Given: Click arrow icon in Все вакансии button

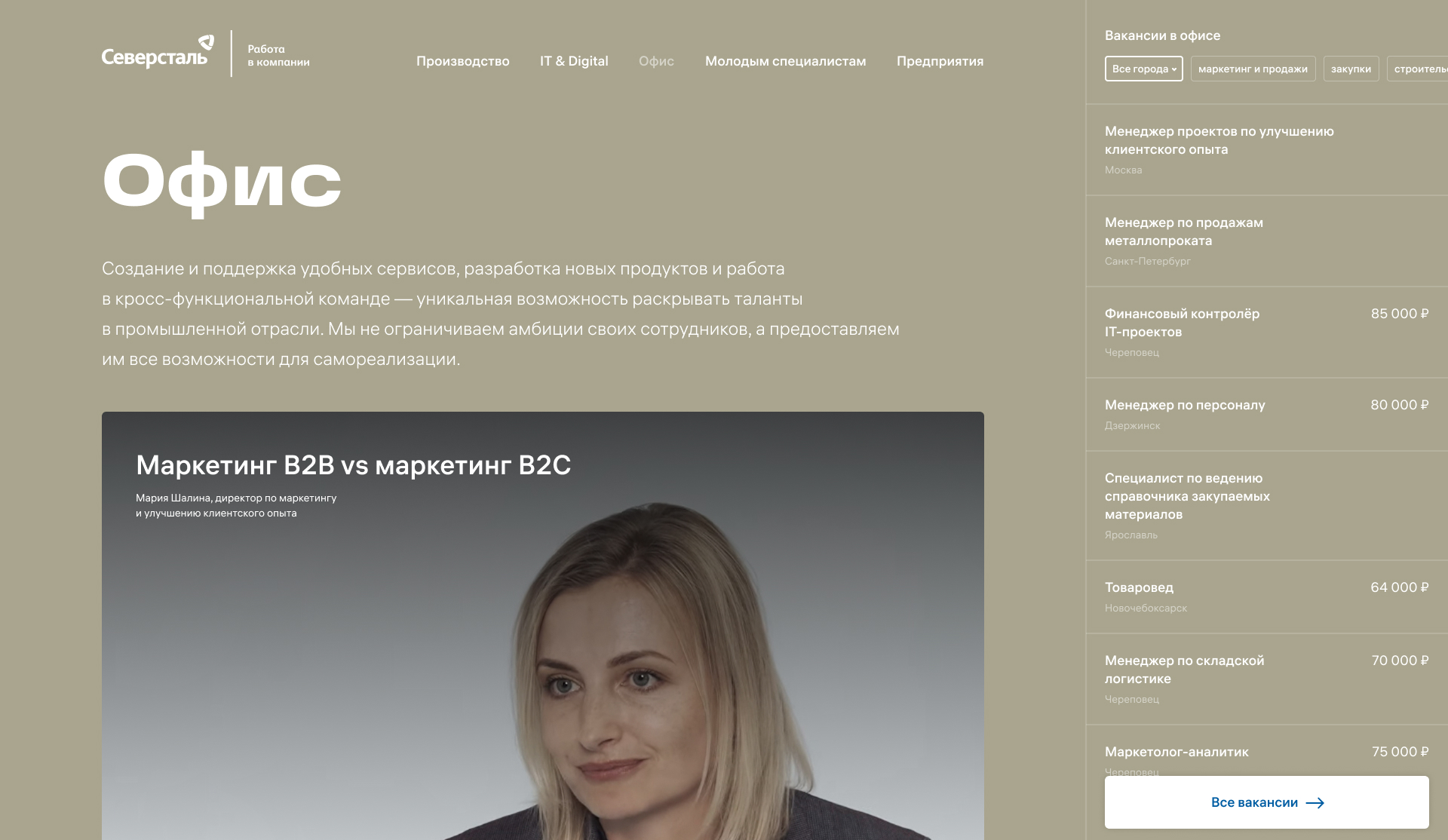Looking at the screenshot, I should coord(1315,803).
